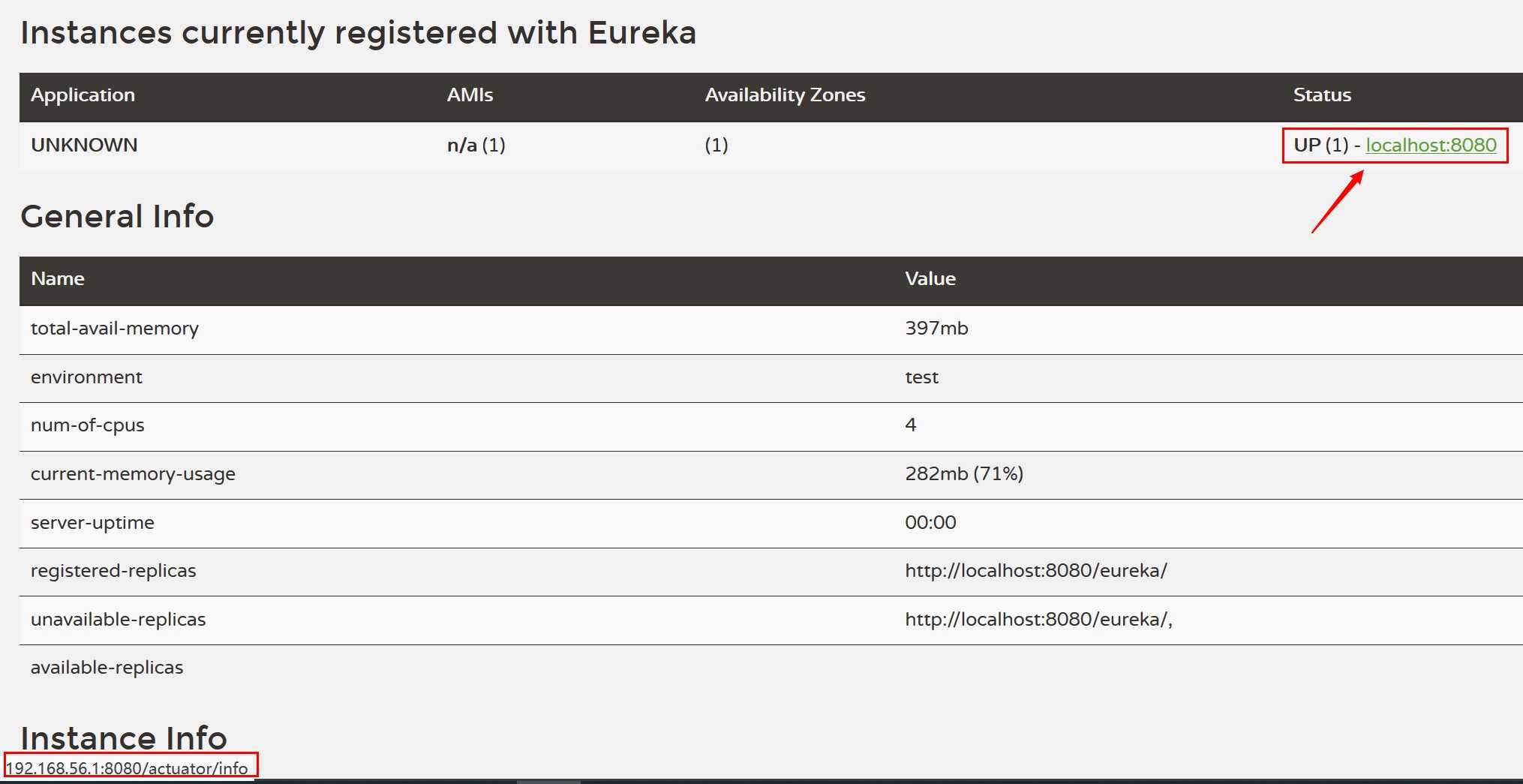The width and height of the screenshot is (1523, 784).
Task: Click the num-of-cpus row label
Action: [x=88, y=425]
